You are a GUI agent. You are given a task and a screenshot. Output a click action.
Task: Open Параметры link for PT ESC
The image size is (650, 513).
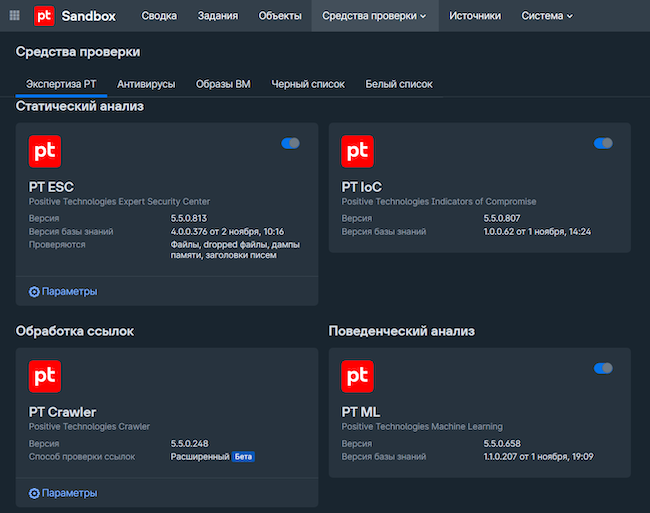click(69, 291)
